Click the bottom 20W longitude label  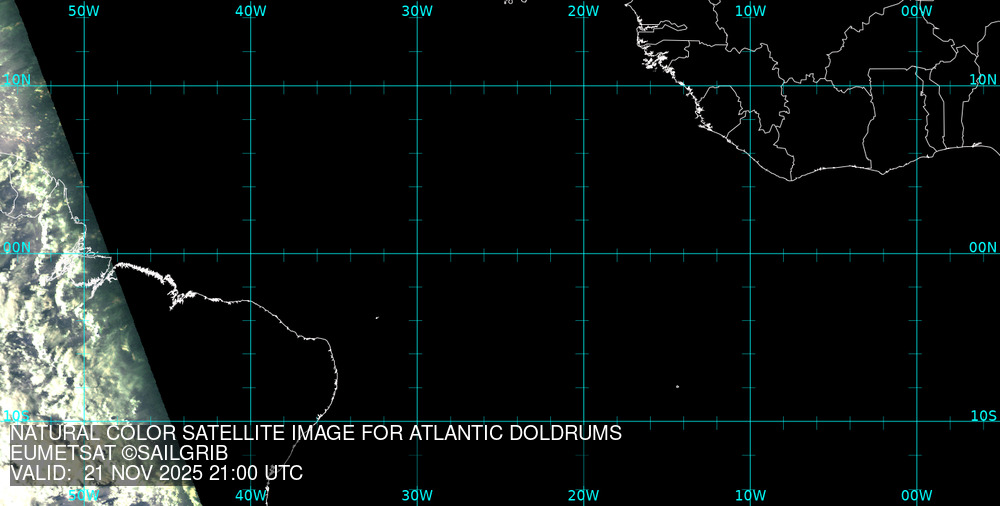583,495
